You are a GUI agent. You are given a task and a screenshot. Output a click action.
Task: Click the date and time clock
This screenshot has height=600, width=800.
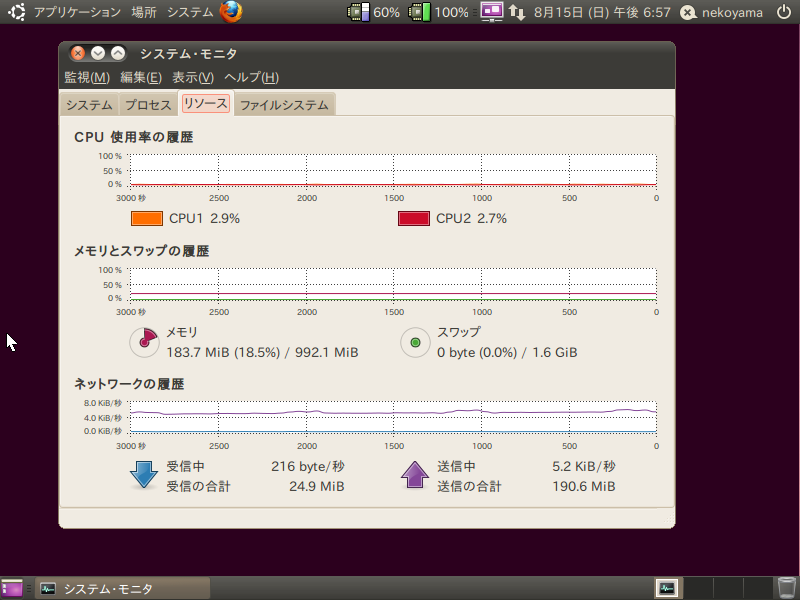(x=602, y=12)
